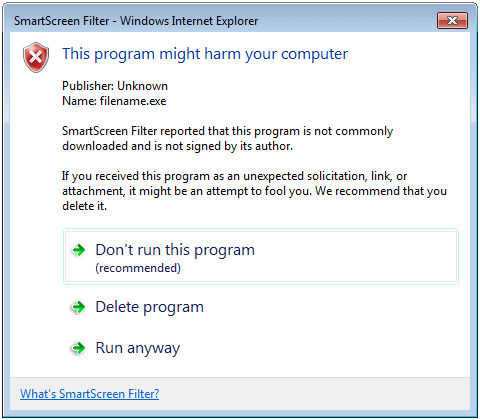
Task: Click the word Unknown after Publisher
Action: (x=142, y=86)
